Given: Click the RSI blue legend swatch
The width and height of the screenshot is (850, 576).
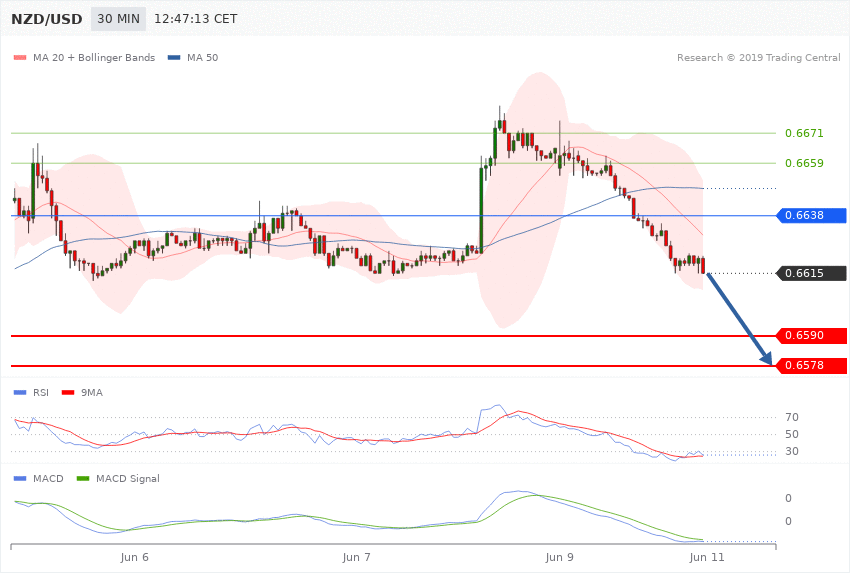Looking at the screenshot, I should pyautogui.click(x=20, y=392).
